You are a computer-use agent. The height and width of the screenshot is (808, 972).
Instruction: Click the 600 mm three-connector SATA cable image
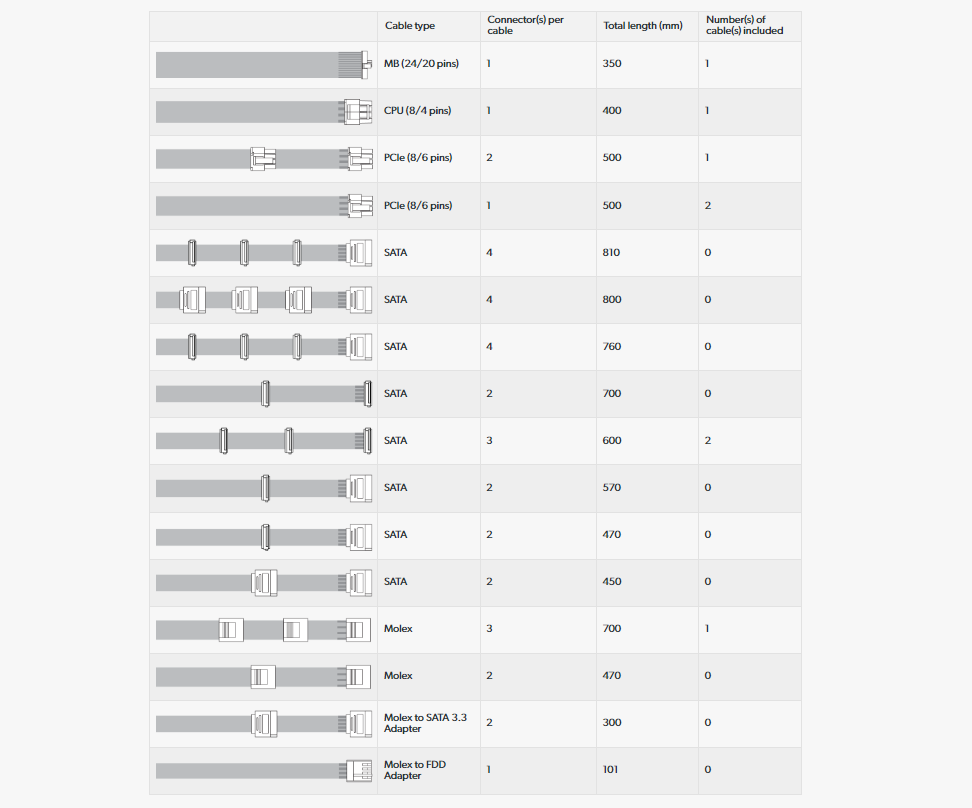click(264, 440)
